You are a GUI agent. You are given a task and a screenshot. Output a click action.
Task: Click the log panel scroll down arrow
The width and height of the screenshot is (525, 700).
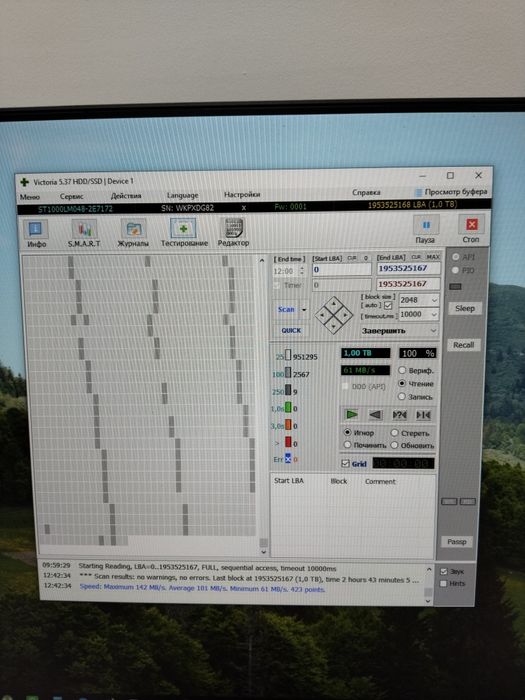point(428,601)
